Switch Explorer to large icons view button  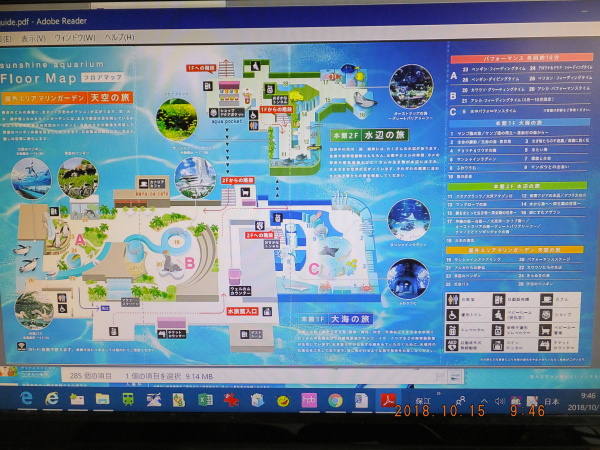pyautogui.click(x=455, y=377)
